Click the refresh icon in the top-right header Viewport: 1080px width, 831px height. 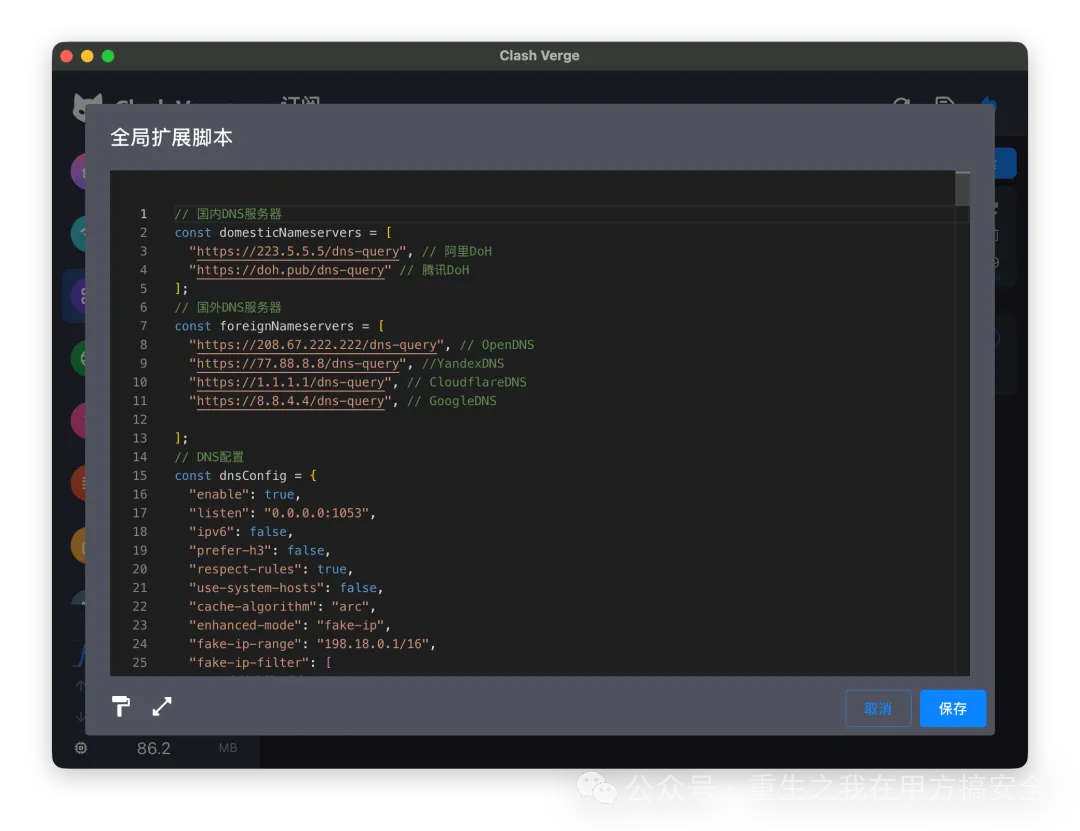tap(901, 107)
